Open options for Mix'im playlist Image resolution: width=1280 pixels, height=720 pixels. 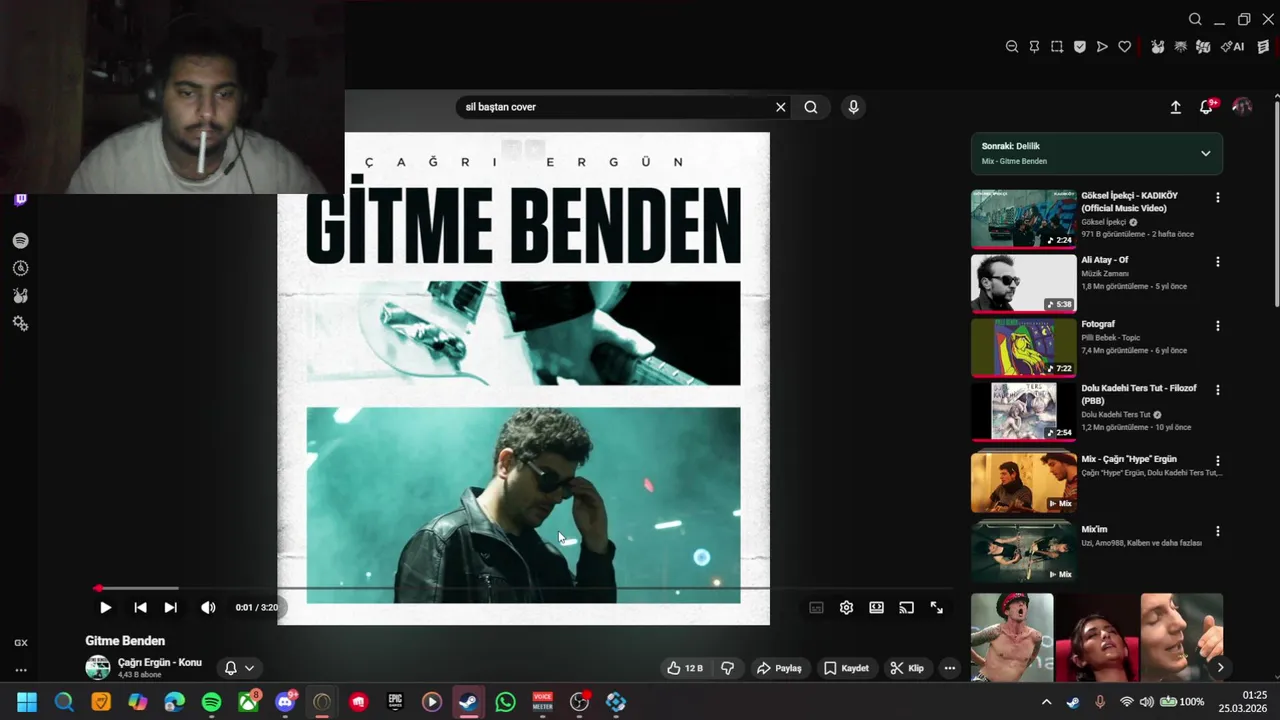coord(1217,531)
